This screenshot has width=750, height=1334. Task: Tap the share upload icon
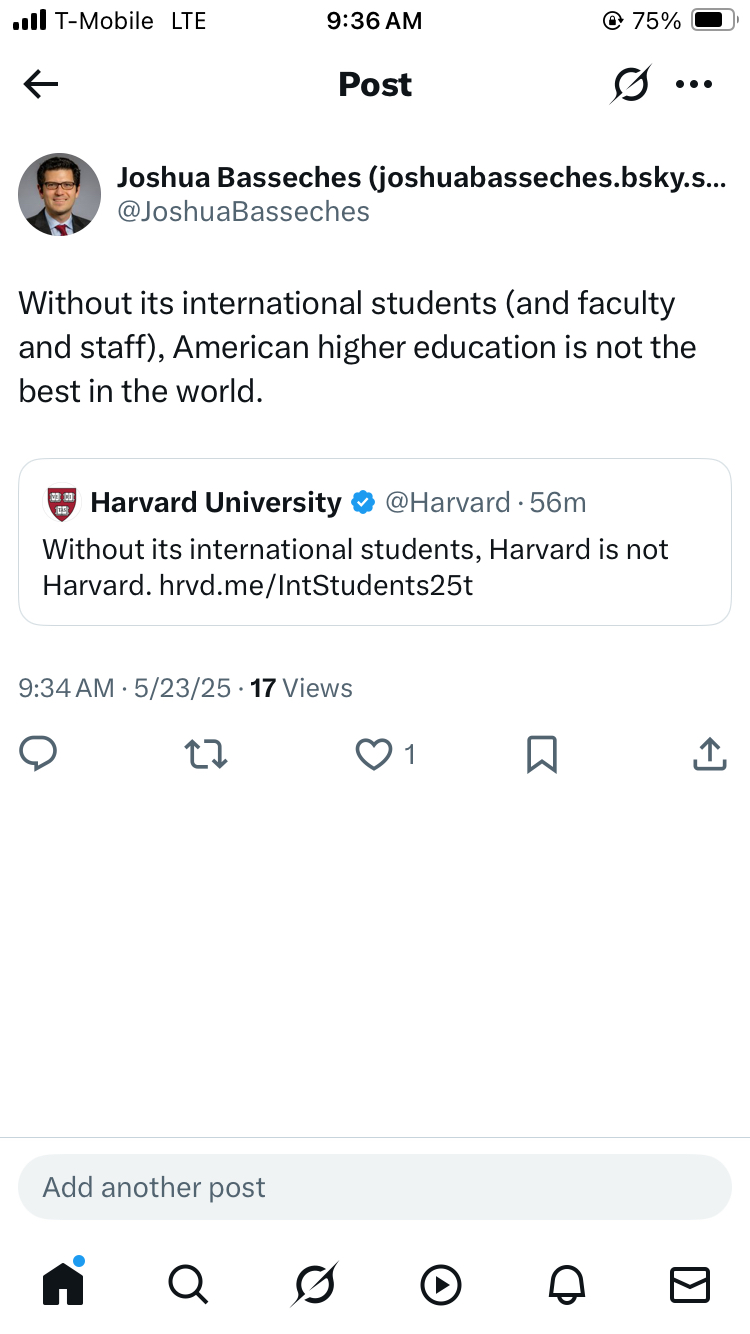point(709,754)
